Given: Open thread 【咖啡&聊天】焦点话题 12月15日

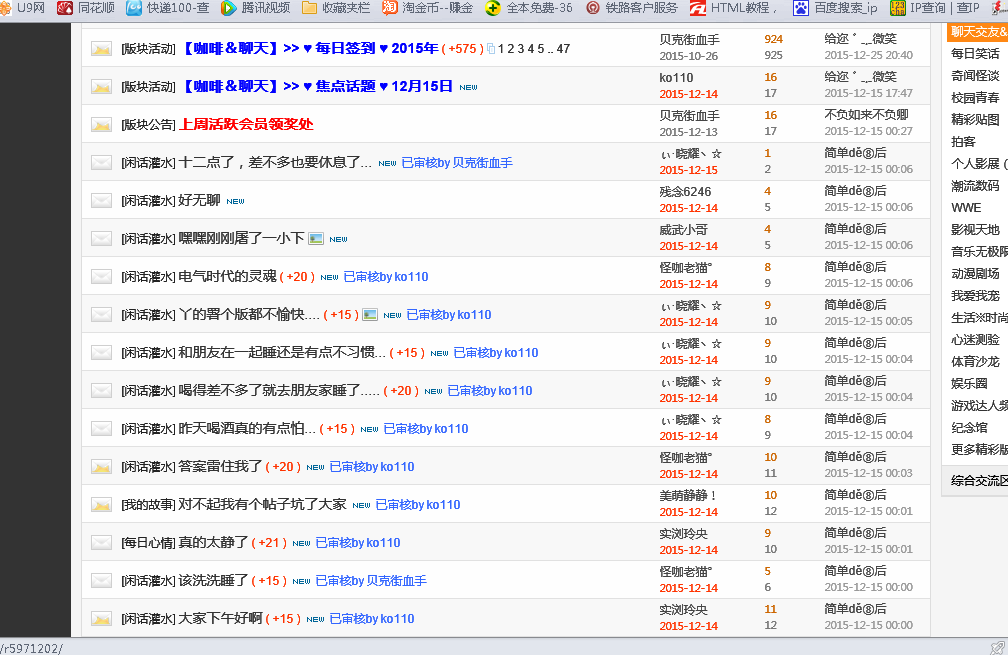Looking at the screenshot, I should [x=318, y=86].
